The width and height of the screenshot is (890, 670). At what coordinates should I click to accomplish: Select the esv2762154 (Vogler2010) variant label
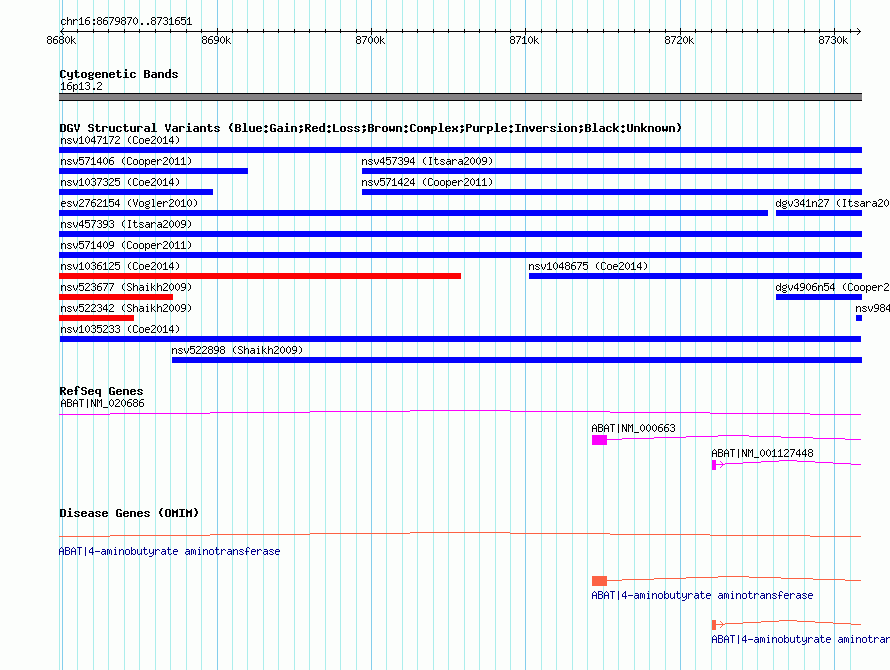click(129, 203)
